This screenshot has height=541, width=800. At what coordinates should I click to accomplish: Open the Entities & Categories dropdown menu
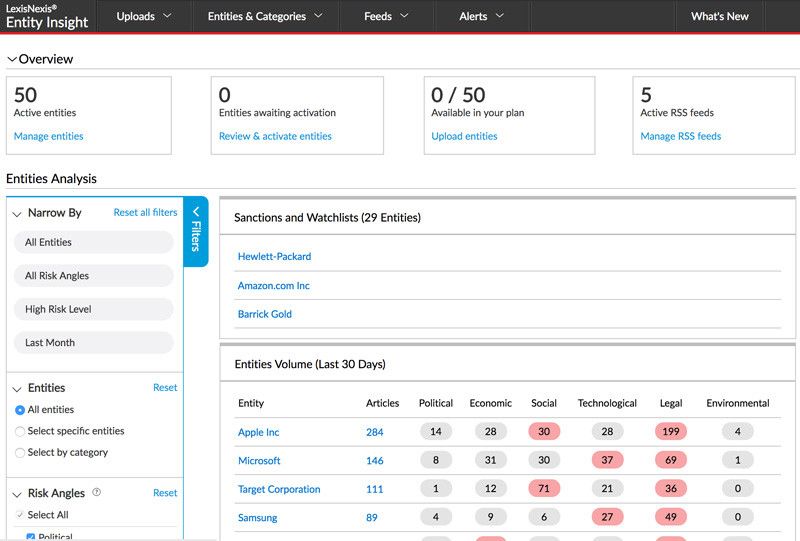(x=265, y=16)
